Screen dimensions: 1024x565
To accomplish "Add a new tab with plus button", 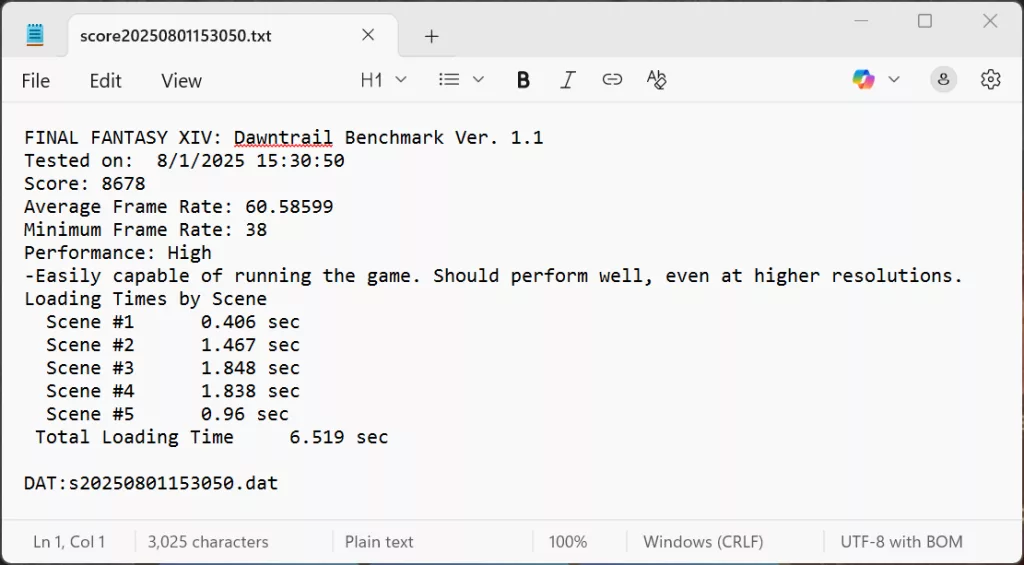I will pyautogui.click(x=431, y=36).
